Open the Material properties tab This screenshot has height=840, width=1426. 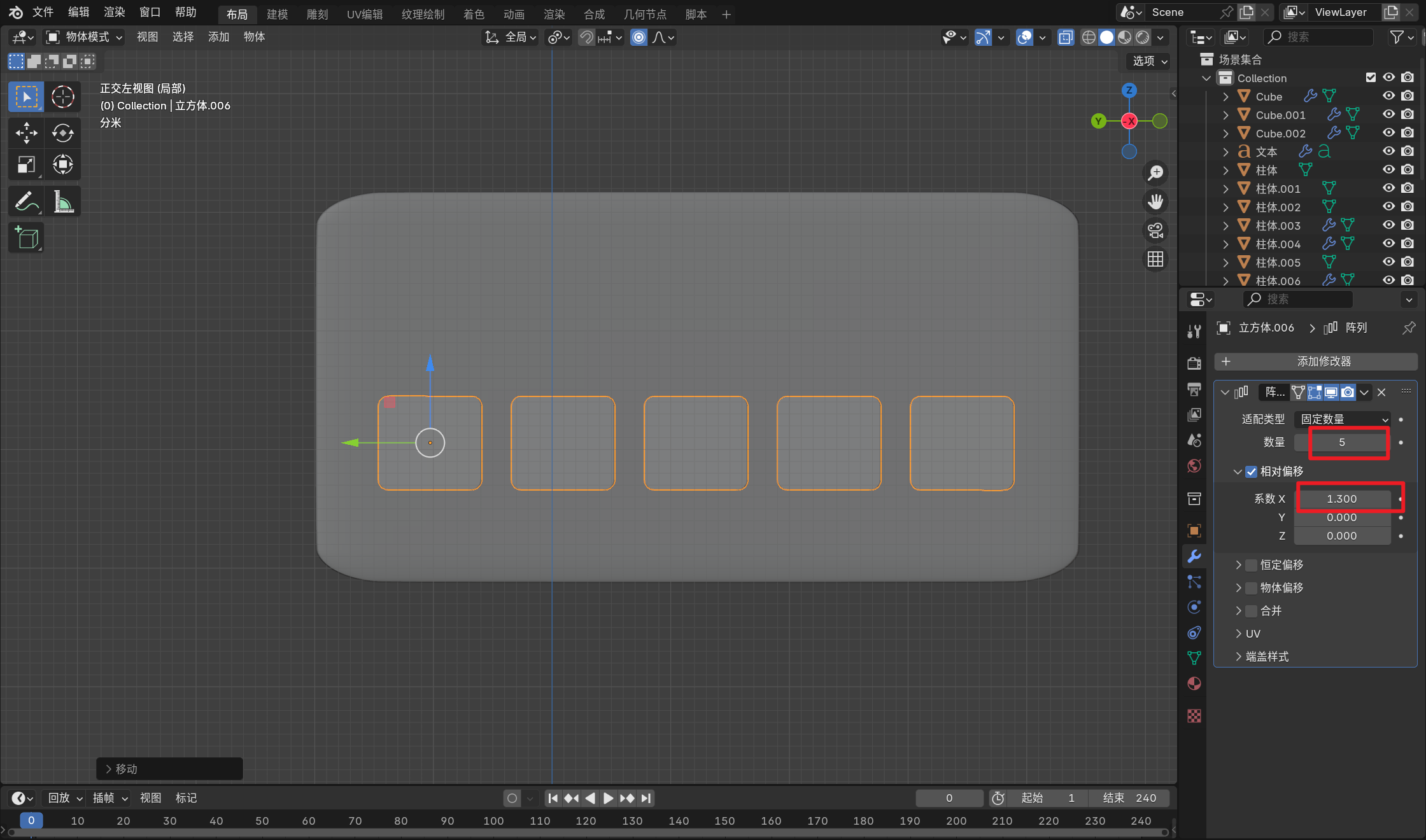point(1194,684)
